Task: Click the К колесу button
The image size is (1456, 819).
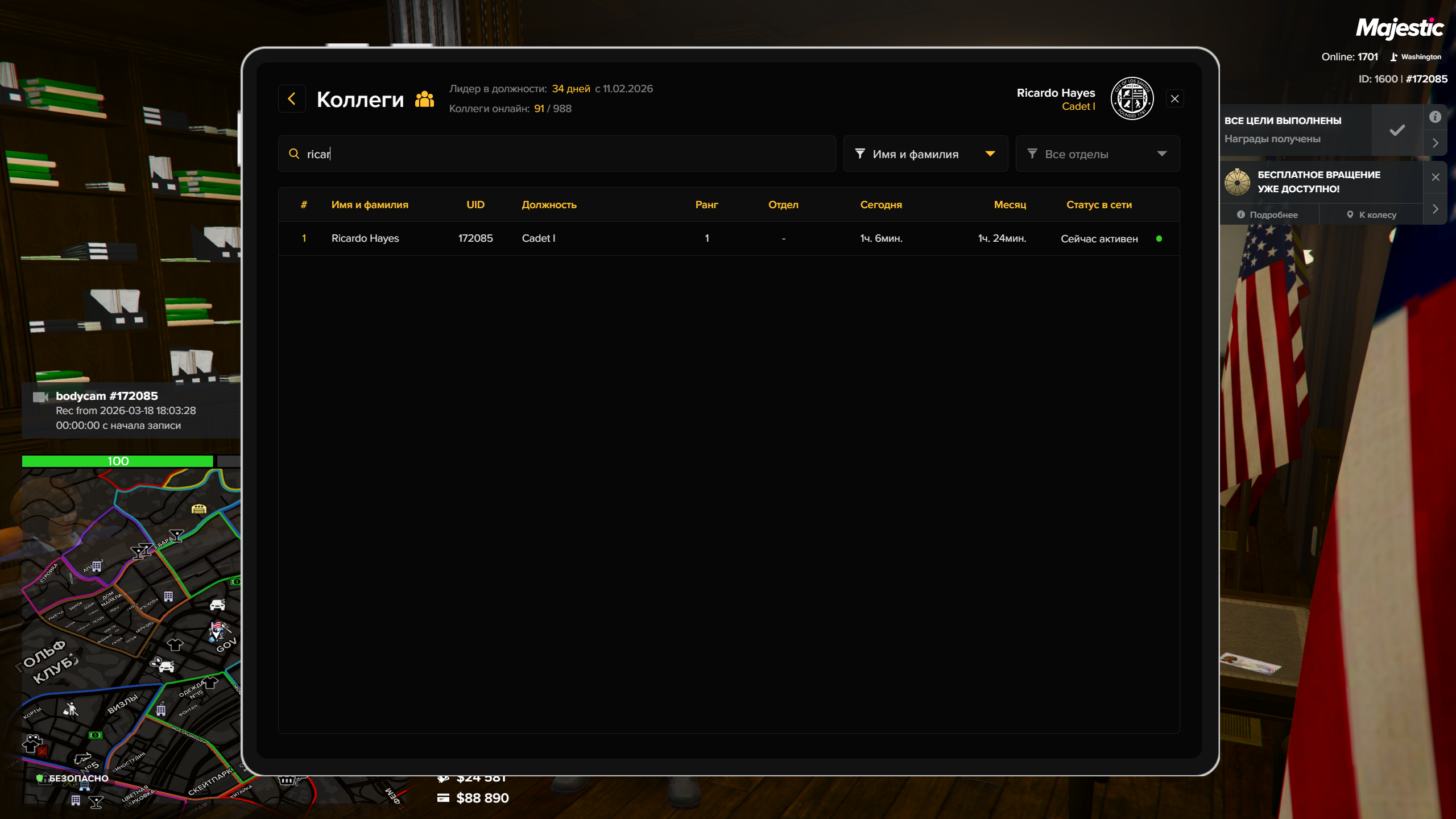Action: (1371, 214)
